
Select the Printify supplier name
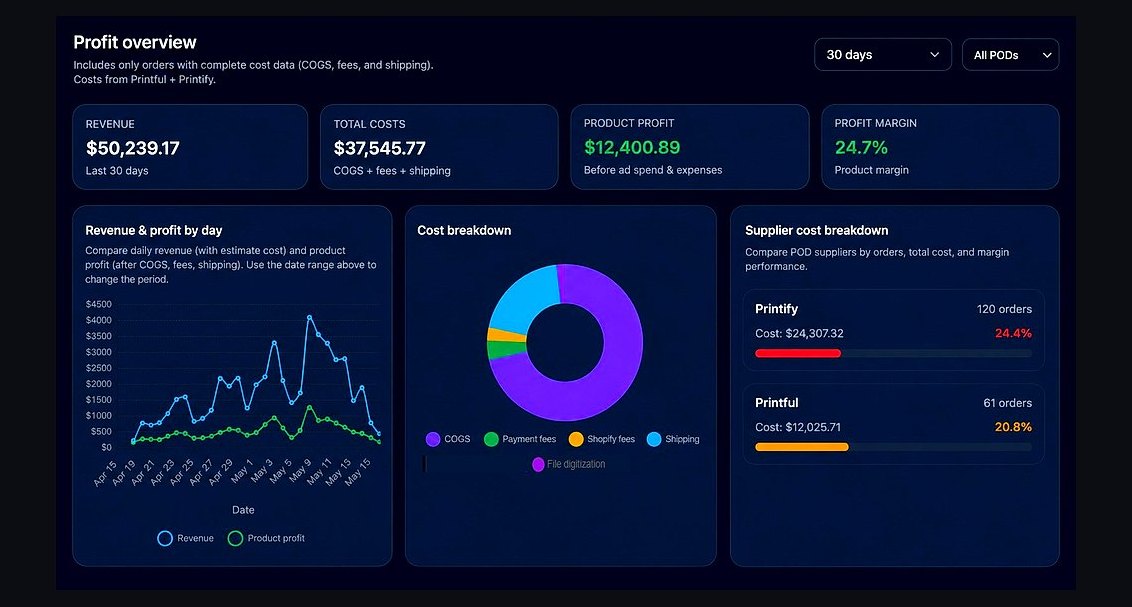776,309
